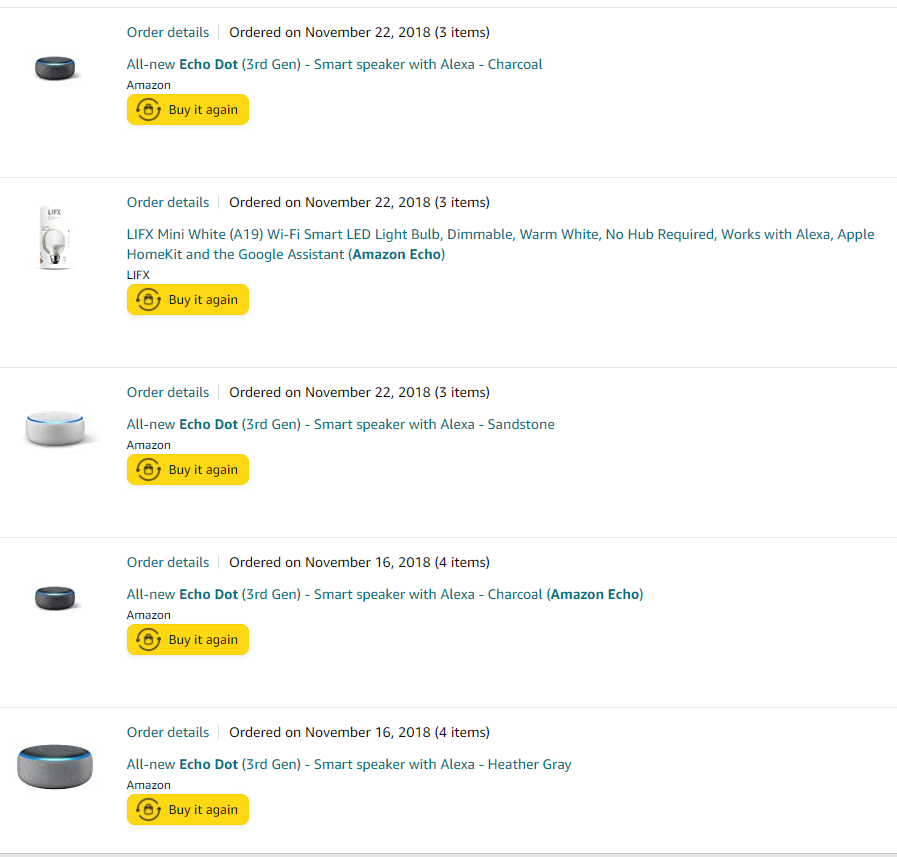Click the Buy it again label for the LIFX bulb
Screen dimensions: 897x857
tap(203, 299)
